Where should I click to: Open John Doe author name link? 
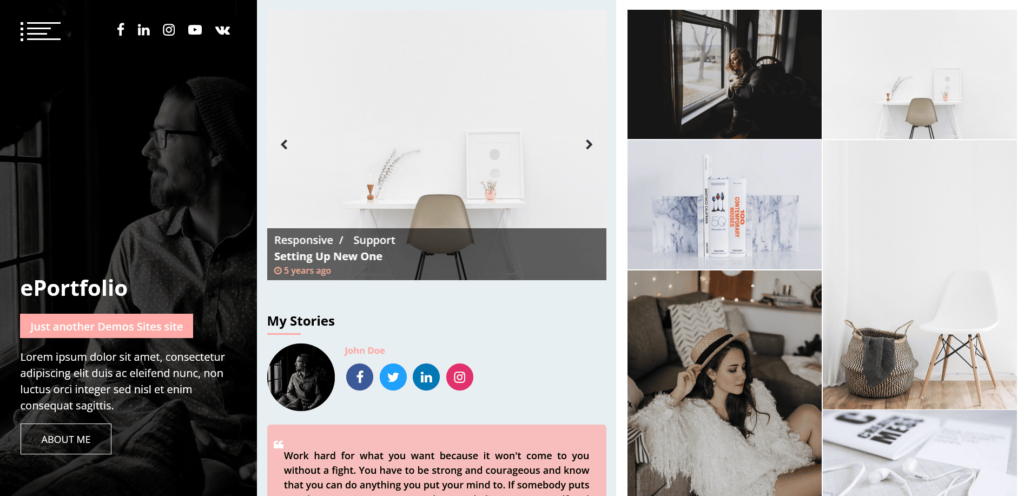(364, 350)
